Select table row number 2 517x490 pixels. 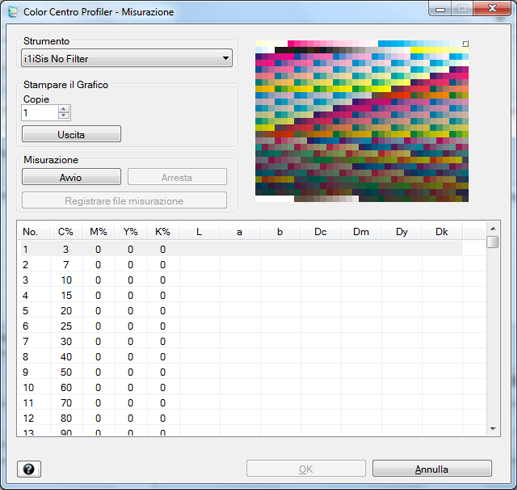coord(240,265)
